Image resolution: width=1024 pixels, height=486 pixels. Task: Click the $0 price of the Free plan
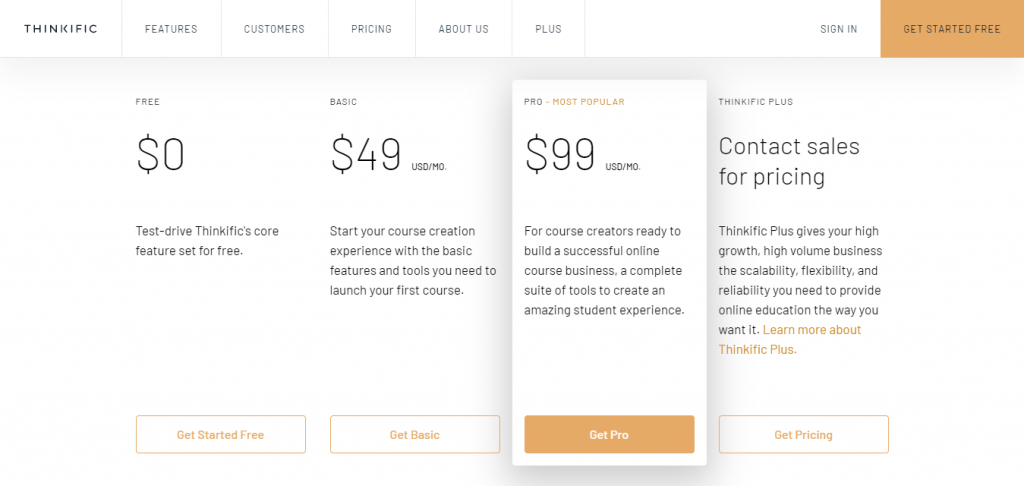pyautogui.click(x=161, y=156)
